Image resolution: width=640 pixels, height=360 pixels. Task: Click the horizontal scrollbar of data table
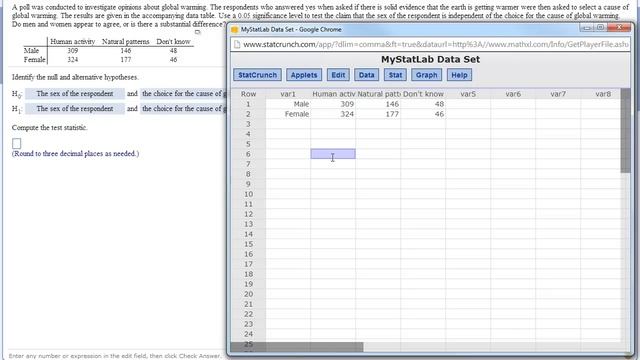coord(297,347)
